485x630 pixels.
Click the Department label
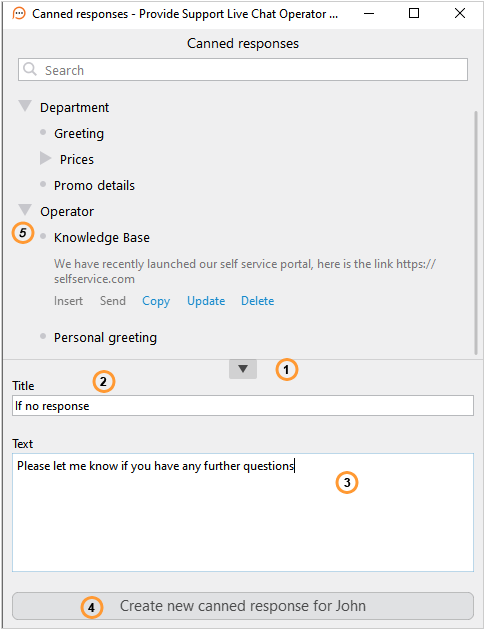pyautogui.click(x=74, y=108)
